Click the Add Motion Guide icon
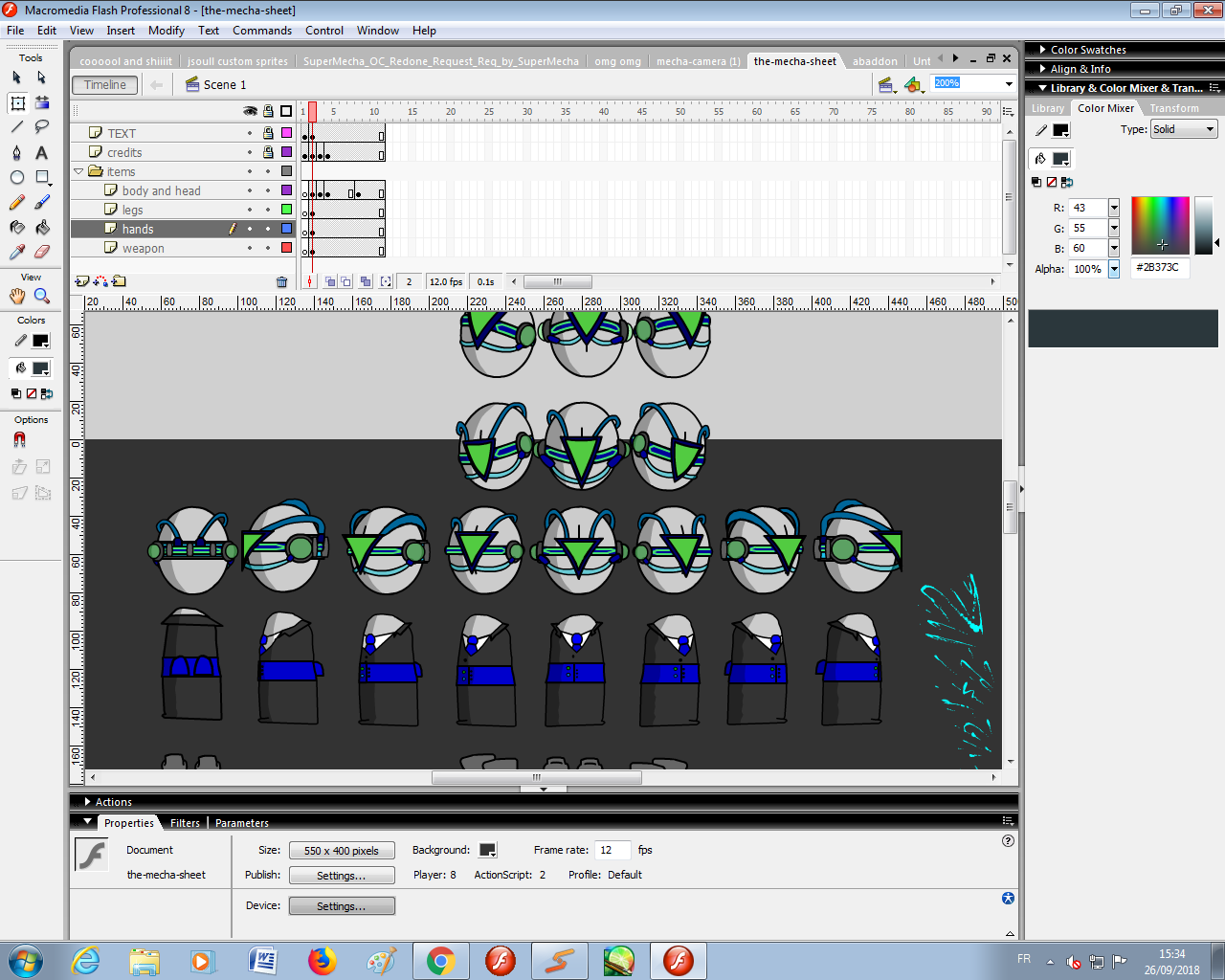 tap(100, 281)
